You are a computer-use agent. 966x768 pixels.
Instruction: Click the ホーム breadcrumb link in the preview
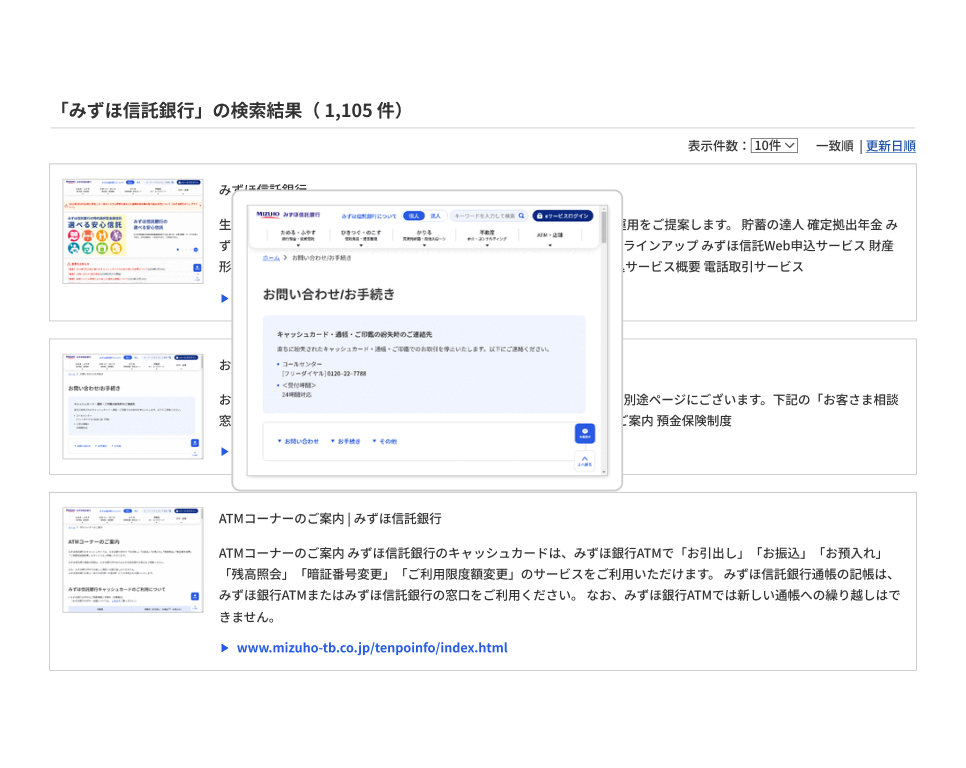[271, 258]
